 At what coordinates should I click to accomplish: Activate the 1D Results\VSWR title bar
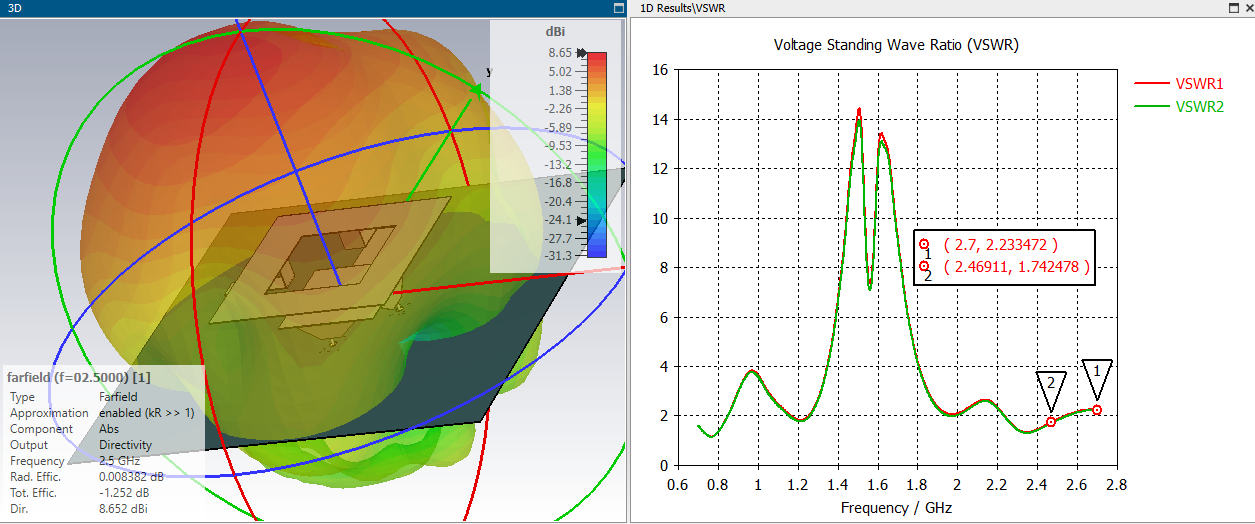coord(900,8)
